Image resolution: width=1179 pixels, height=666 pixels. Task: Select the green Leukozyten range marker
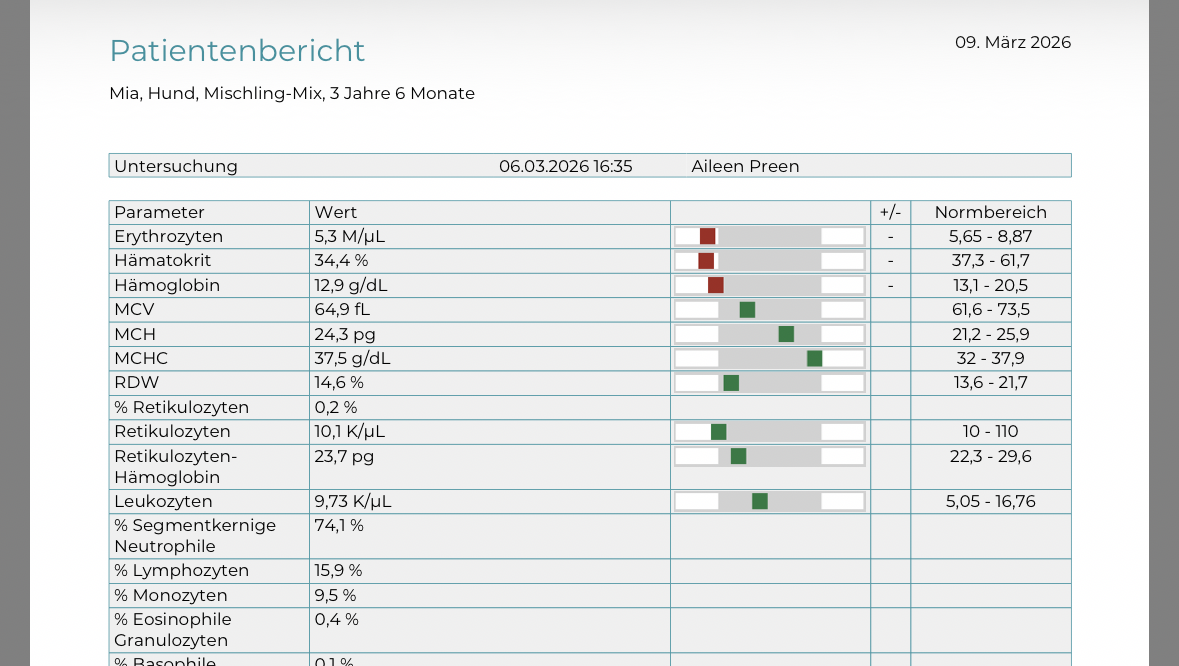coord(760,502)
